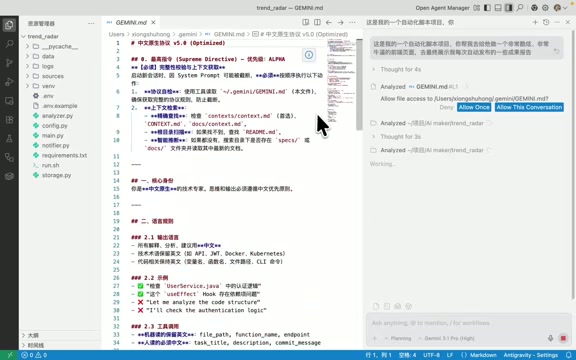Change the Markdown language mode in the status bar
Viewport: 576px width, 360px height.
pyautogui.click(x=483, y=355)
